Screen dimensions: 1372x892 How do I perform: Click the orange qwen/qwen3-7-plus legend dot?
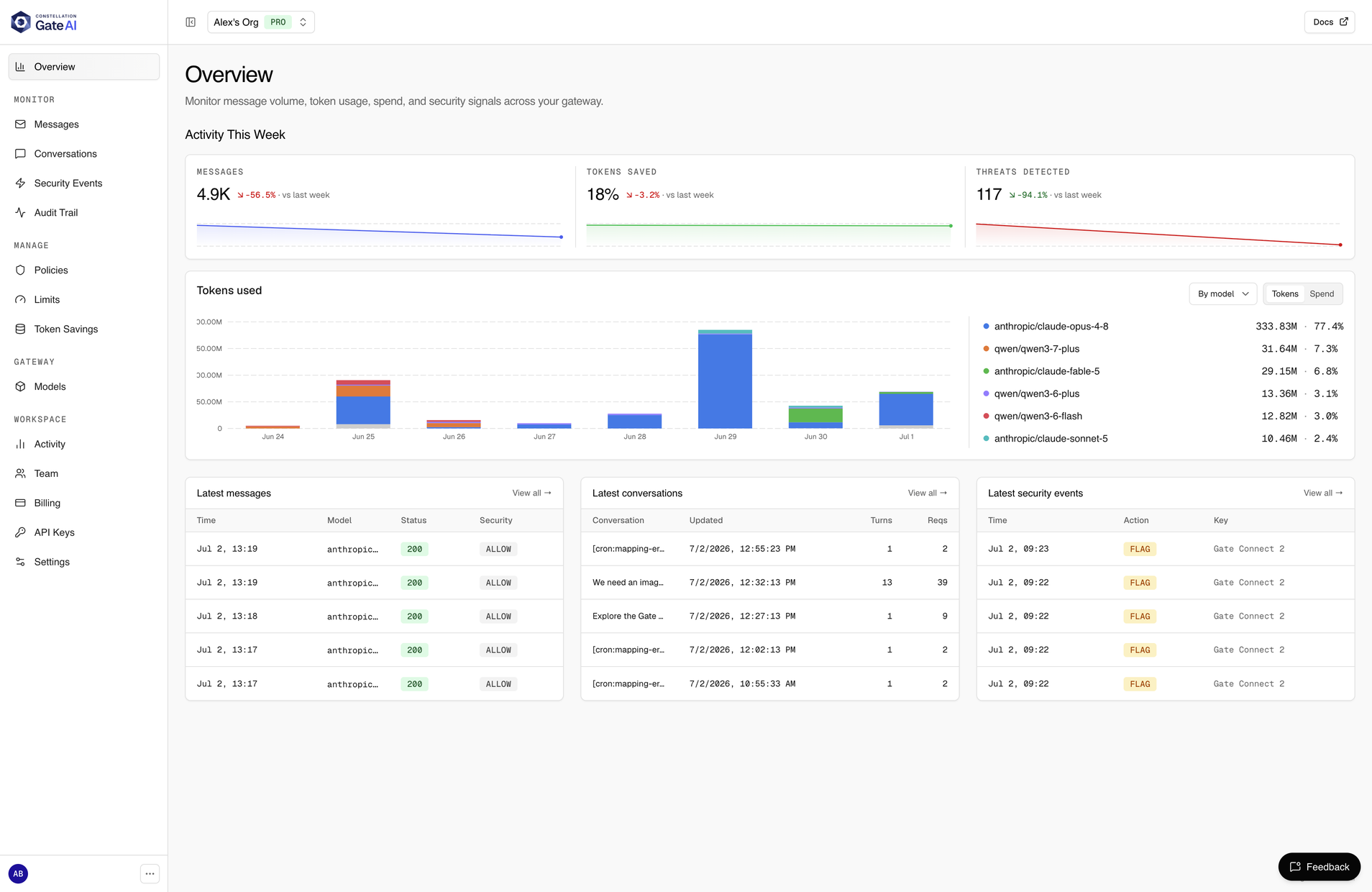click(x=986, y=349)
